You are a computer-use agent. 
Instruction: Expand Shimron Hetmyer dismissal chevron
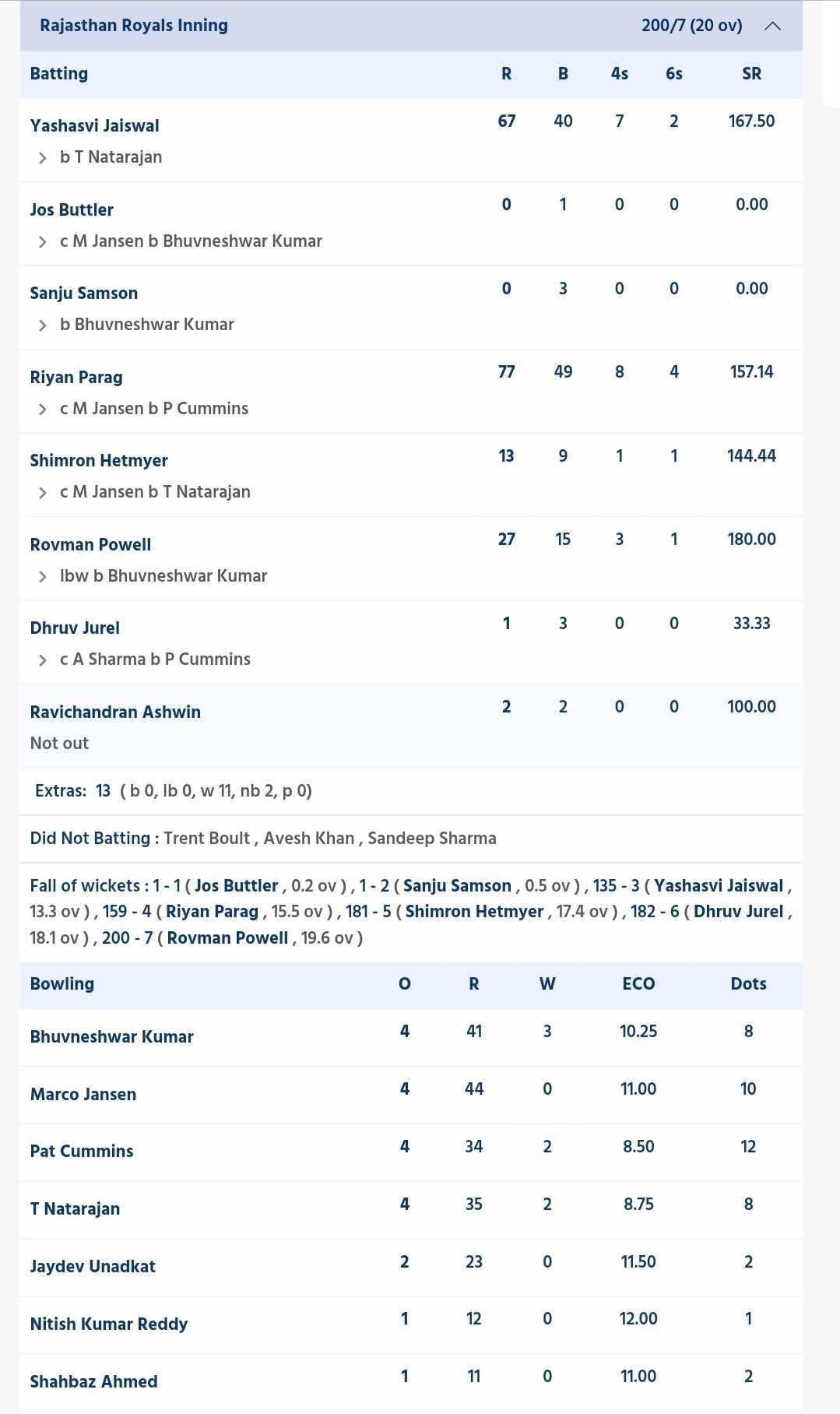43,493
